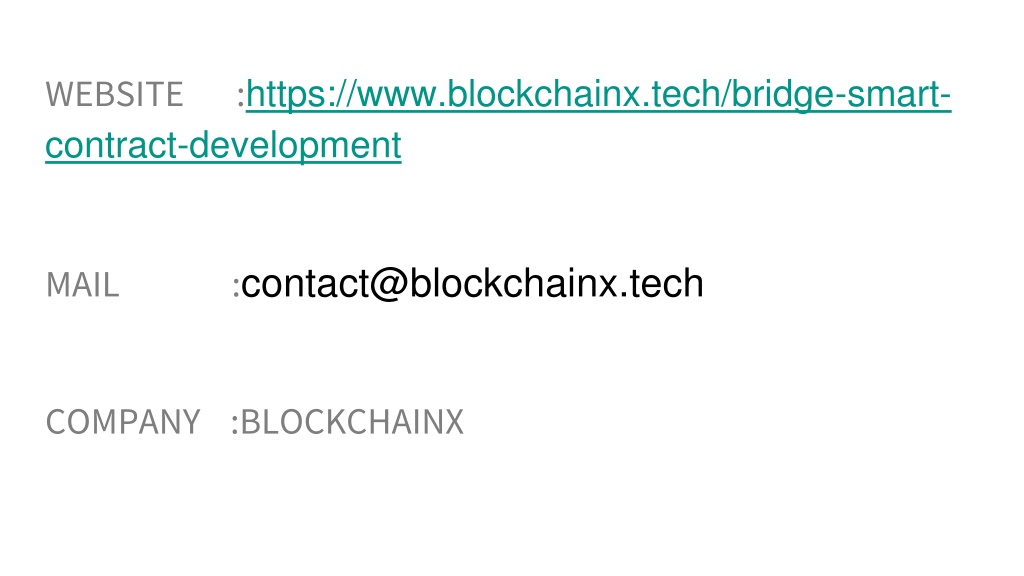Click the contact@blockchainx.tech email address
The image size is (1024, 576).
pos(472,284)
